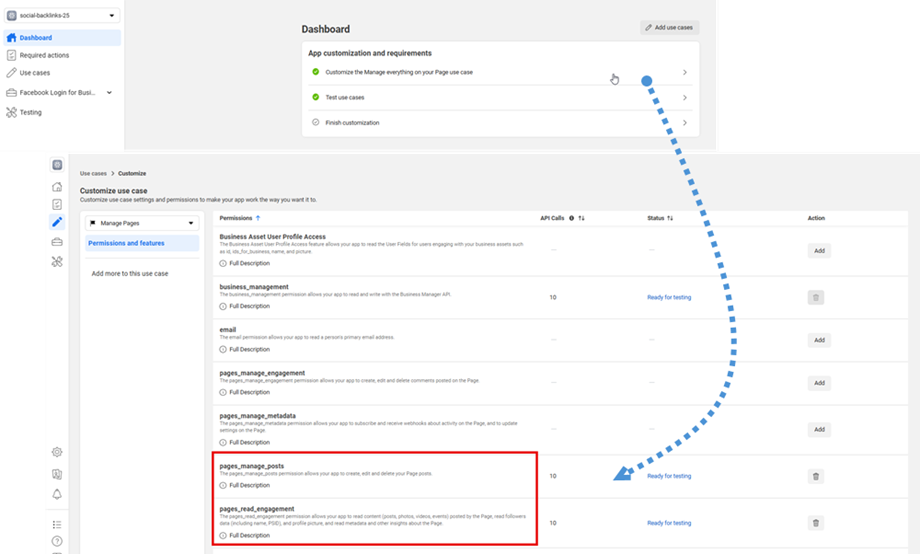The image size is (920, 554).
Task: Expand Full Description under pages_manage_posts
Action: [245, 485]
